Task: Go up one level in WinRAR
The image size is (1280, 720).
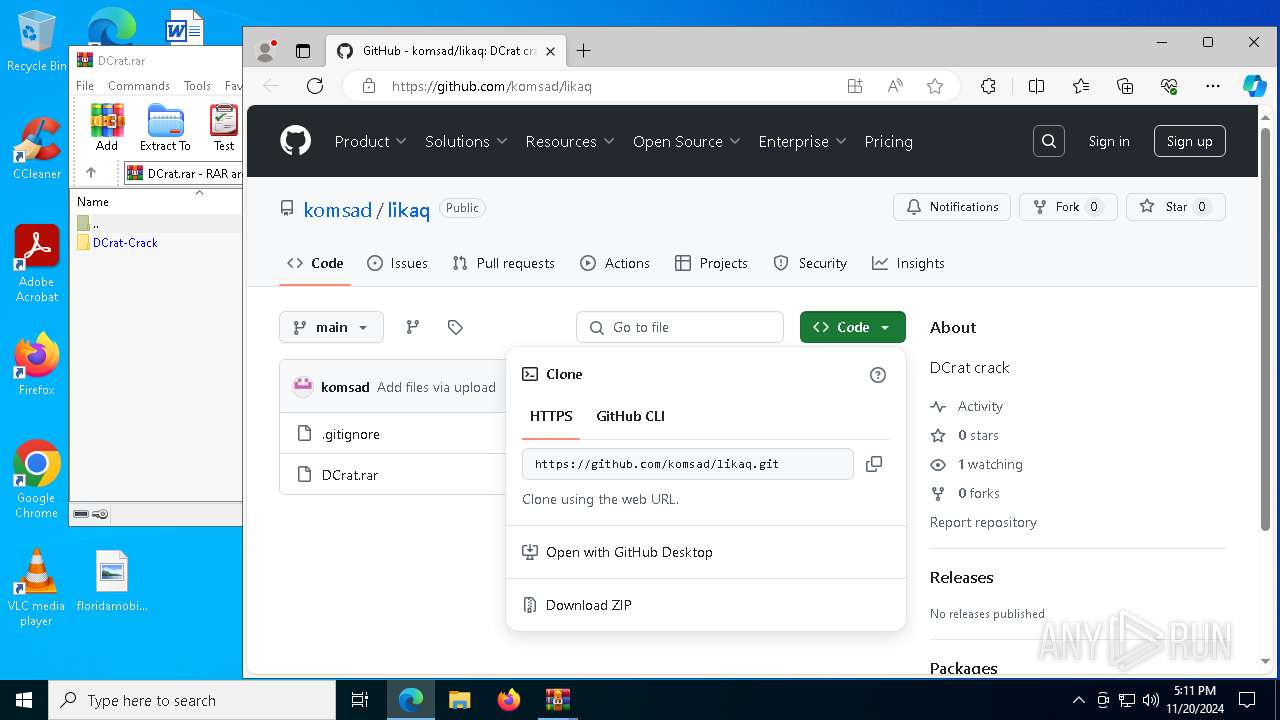Action: tap(91, 173)
